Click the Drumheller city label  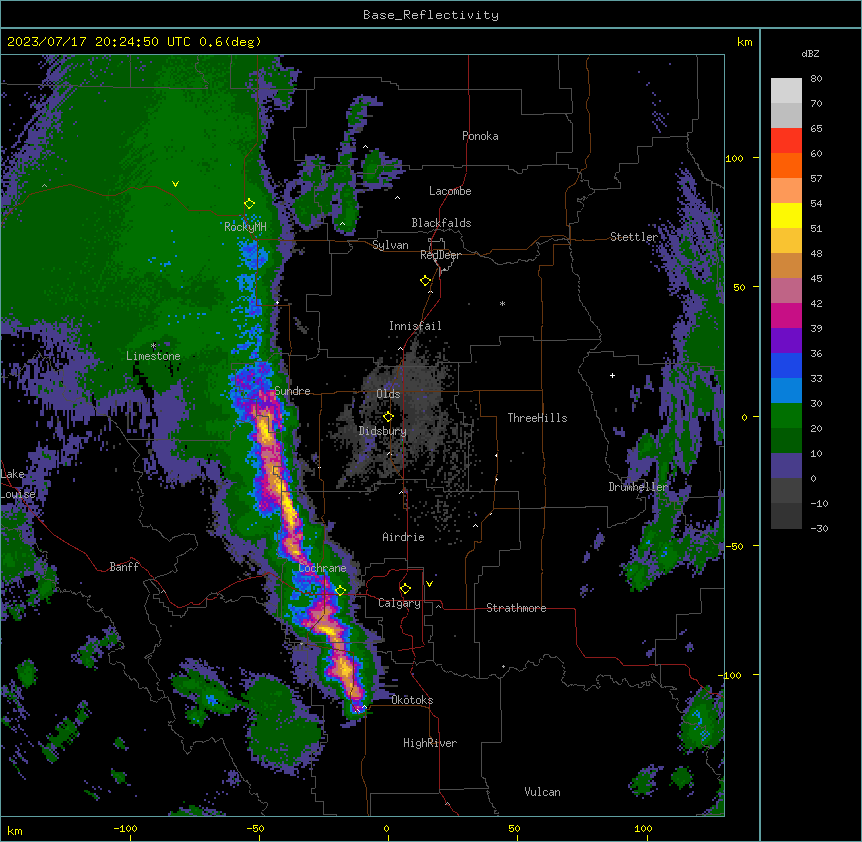(x=638, y=487)
